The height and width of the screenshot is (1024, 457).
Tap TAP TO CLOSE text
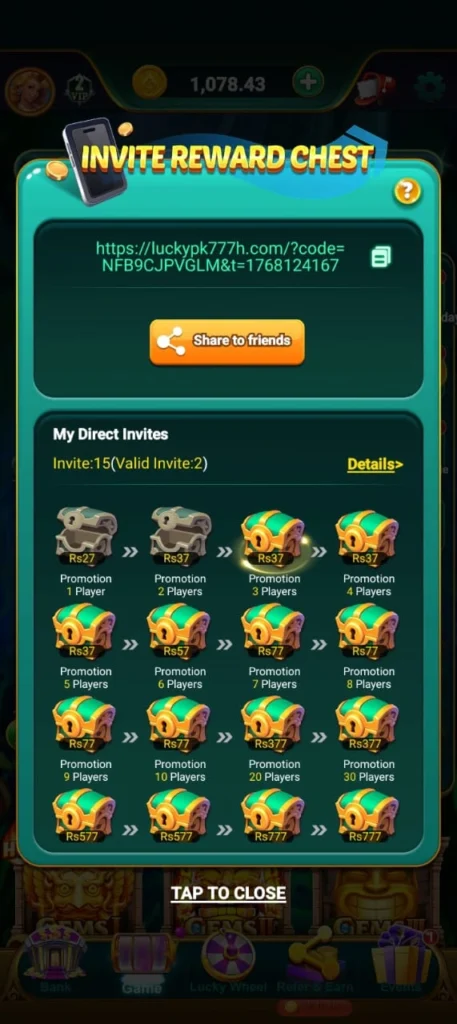(228, 893)
